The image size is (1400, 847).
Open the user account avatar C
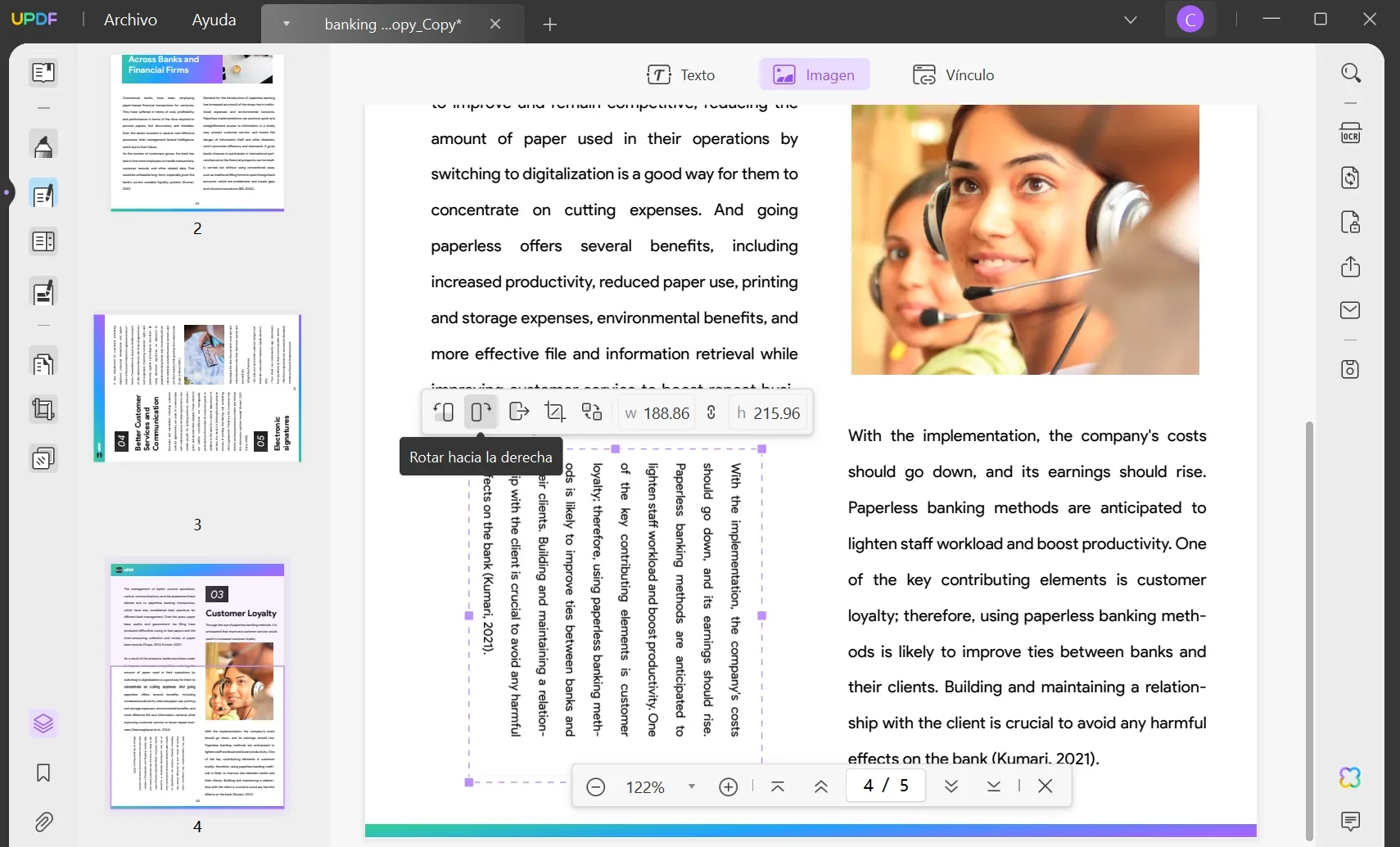pos(1190,19)
